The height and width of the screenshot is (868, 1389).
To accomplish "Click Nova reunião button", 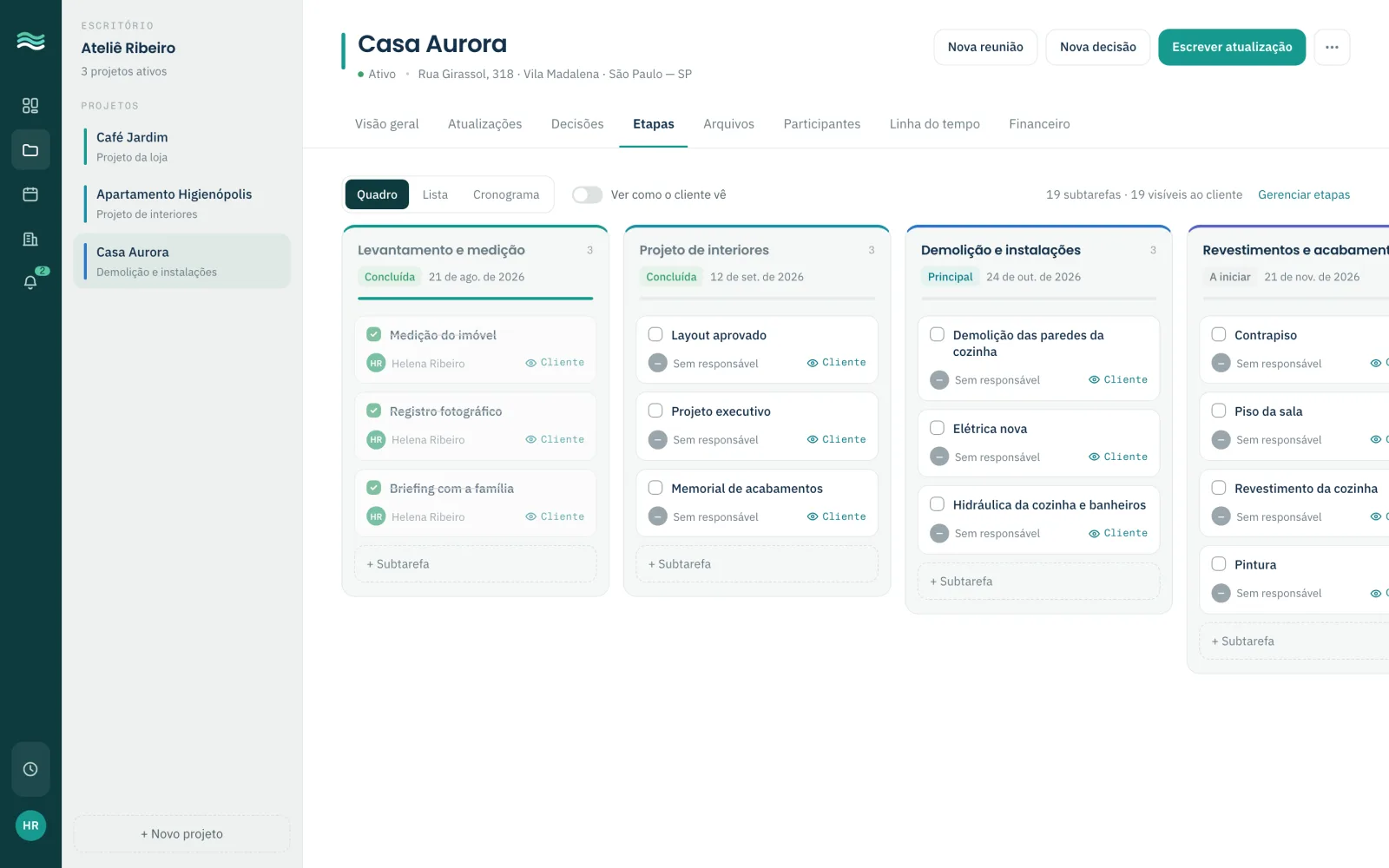I will tap(985, 47).
